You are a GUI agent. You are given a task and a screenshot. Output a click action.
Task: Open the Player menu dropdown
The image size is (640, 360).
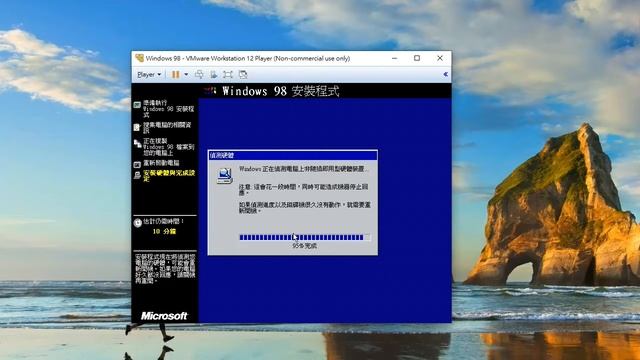[x=149, y=75]
